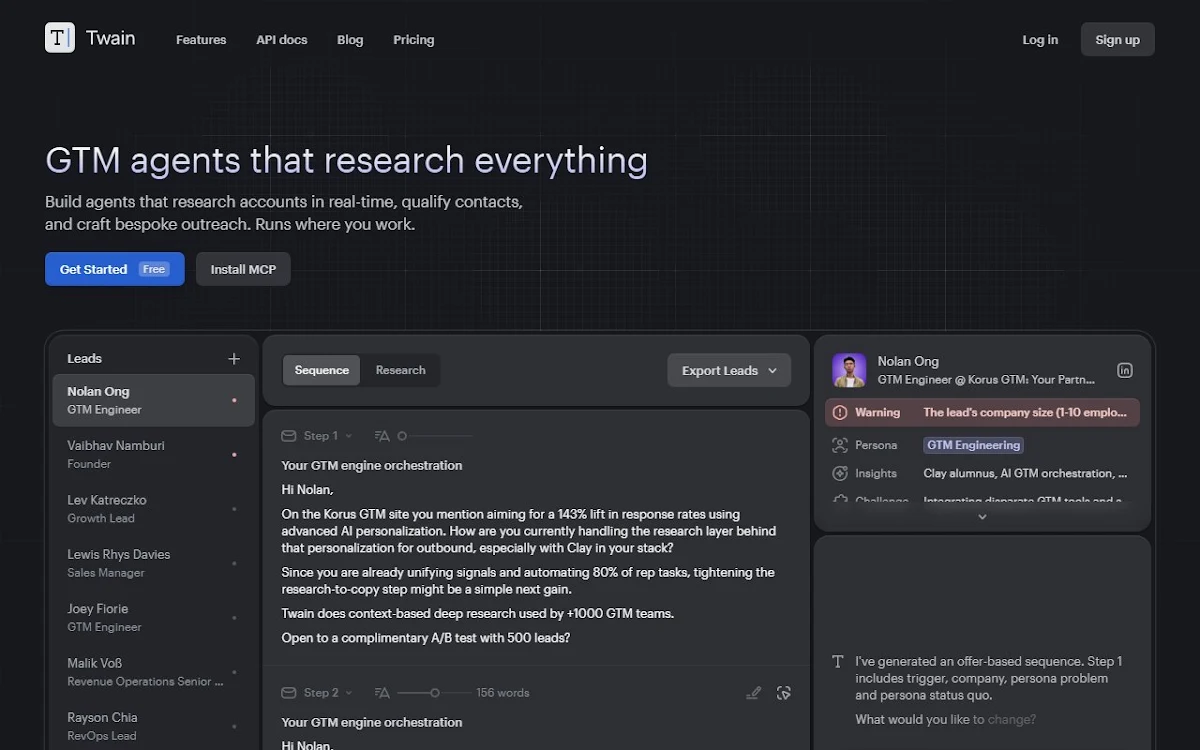Click Nolan Ong's profile photo

(849, 370)
